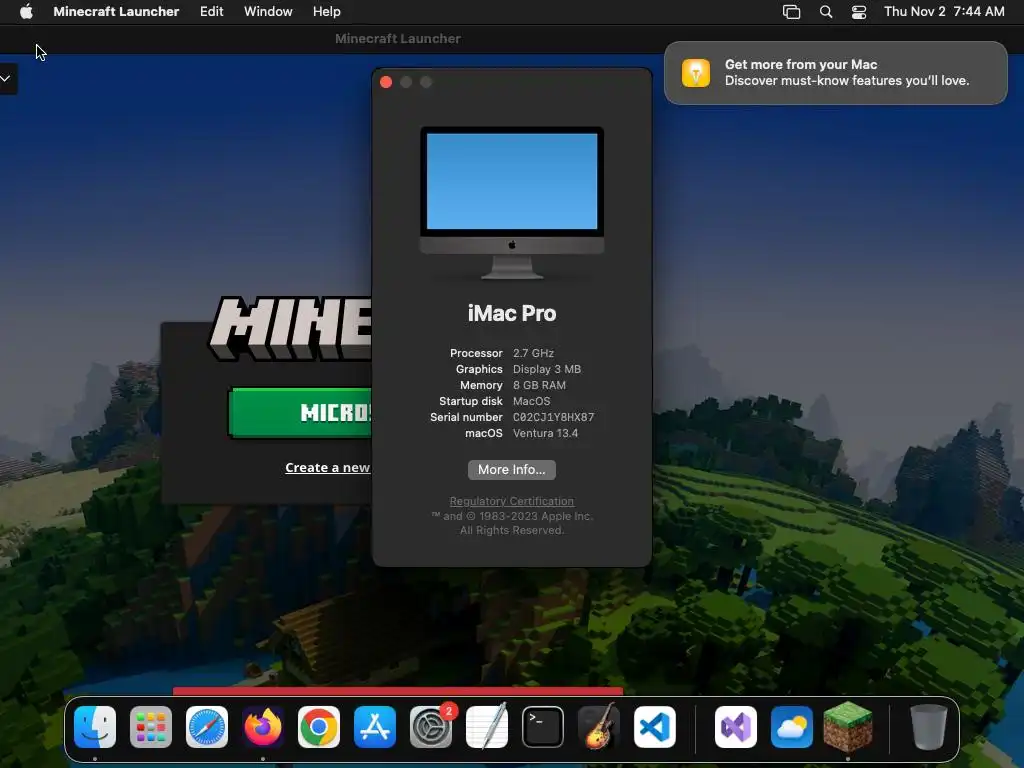
Task: Expand the launcher dropdown chevron at left edge
Action: (6, 79)
